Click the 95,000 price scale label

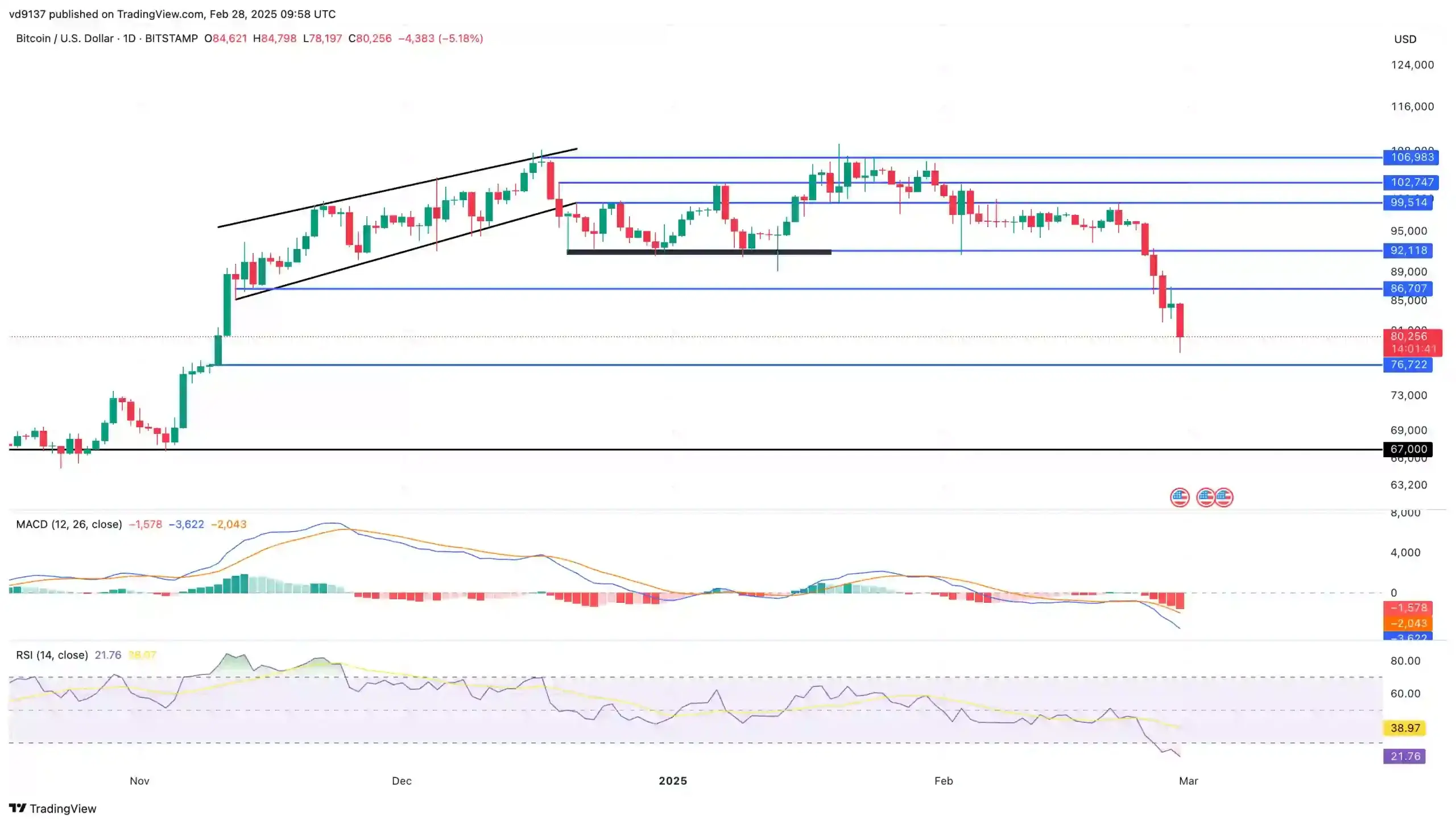(x=1409, y=231)
